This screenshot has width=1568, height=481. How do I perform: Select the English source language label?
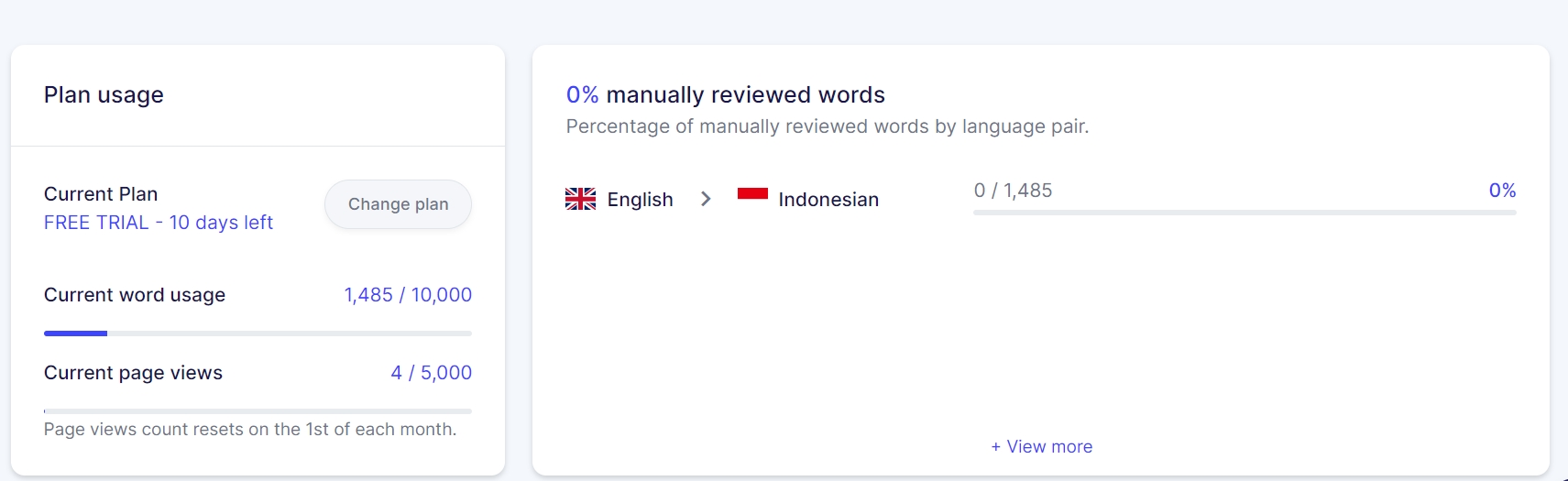(640, 200)
